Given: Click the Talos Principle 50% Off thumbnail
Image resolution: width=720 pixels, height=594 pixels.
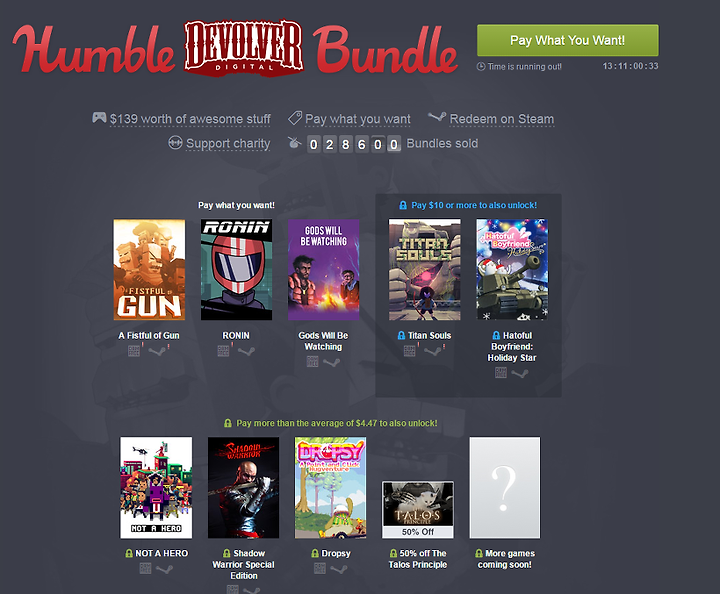Looking at the screenshot, I should pyautogui.click(x=418, y=510).
